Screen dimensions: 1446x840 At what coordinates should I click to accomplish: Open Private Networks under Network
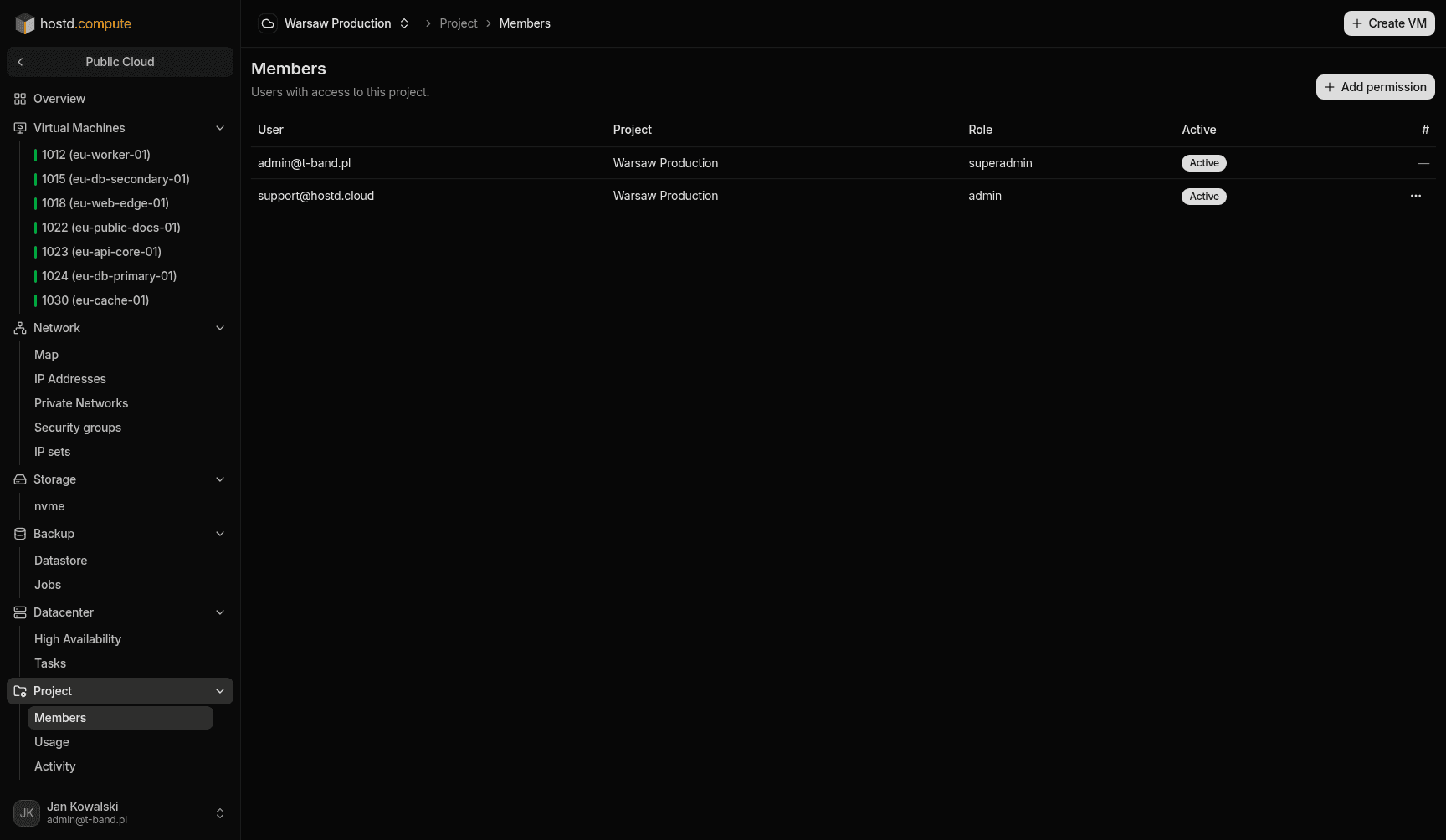[x=120, y=403]
